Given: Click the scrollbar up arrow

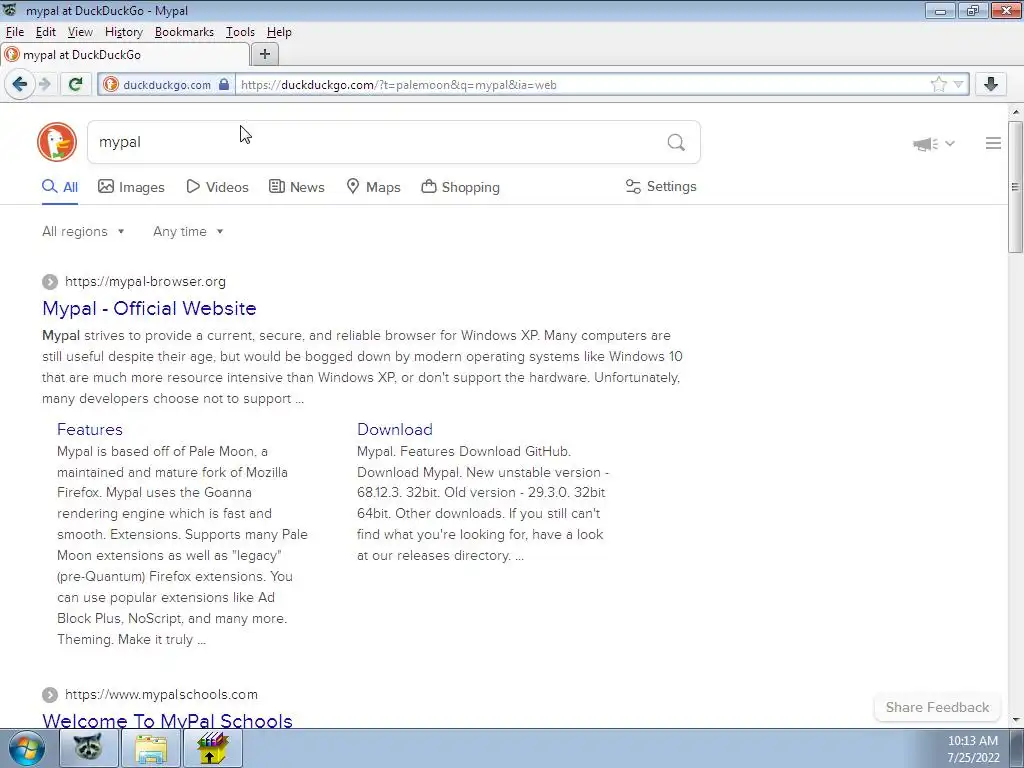Looking at the screenshot, I should tap(1016, 112).
